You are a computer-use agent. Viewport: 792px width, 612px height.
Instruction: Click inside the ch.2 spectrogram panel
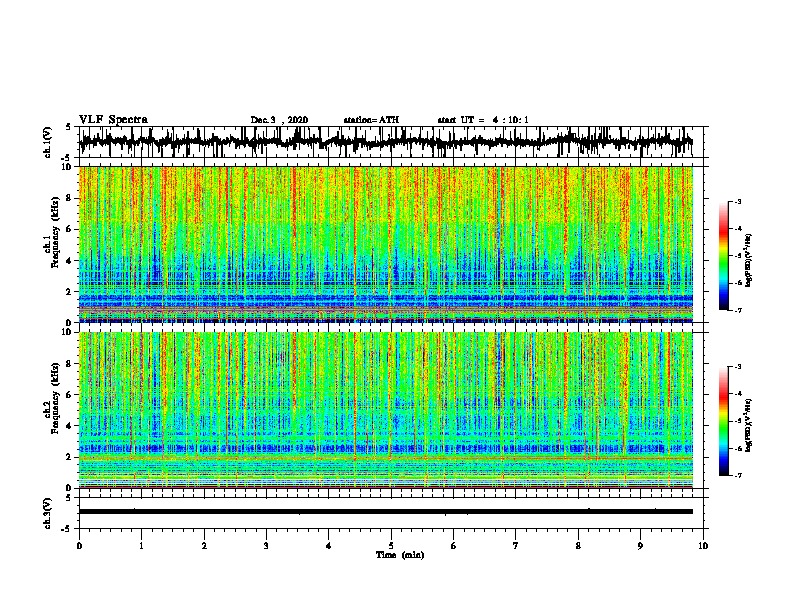[x=386, y=410]
